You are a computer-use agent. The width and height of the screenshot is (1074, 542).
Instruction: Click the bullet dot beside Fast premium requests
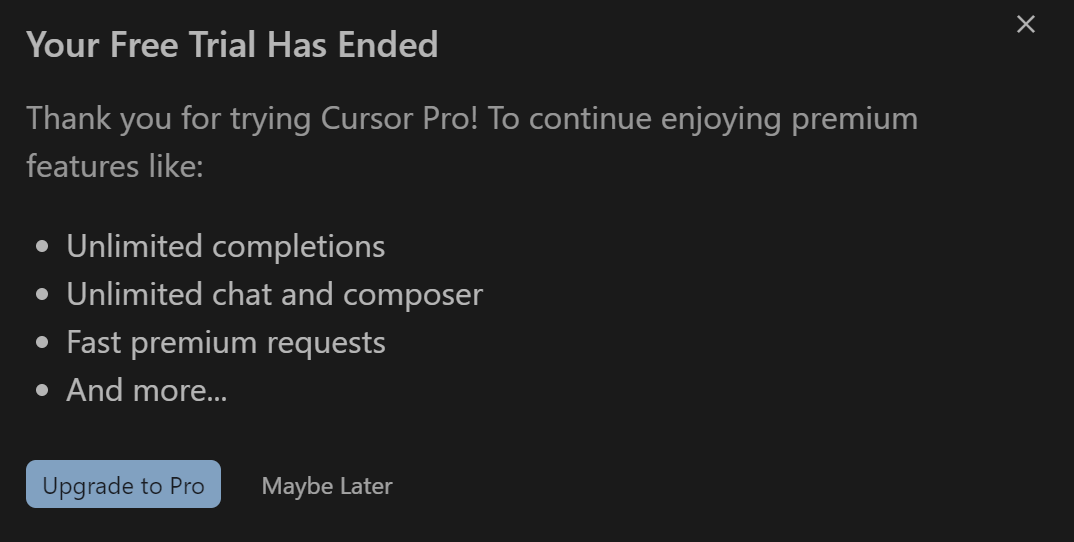[x=42, y=343]
